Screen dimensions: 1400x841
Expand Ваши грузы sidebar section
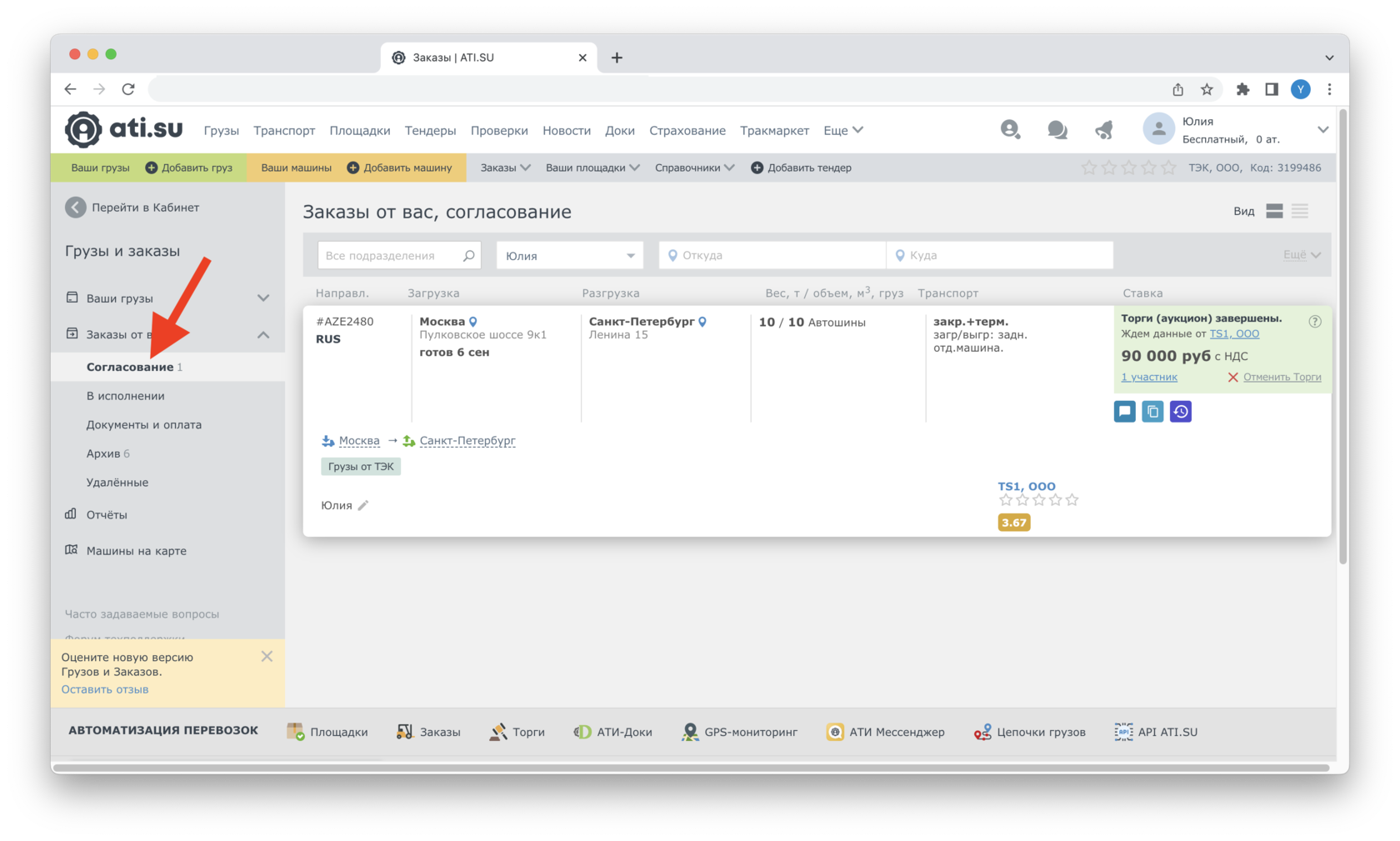pyautogui.click(x=263, y=298)
